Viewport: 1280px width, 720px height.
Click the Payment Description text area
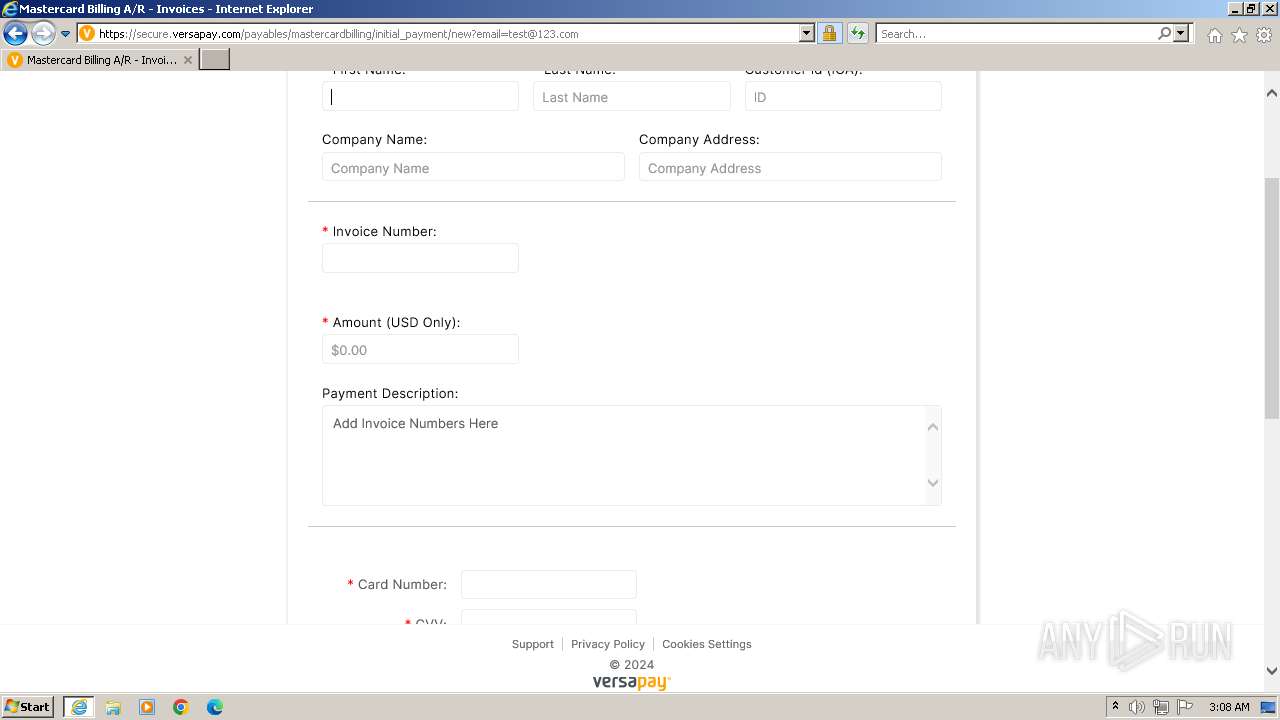(x=632, y=455)
